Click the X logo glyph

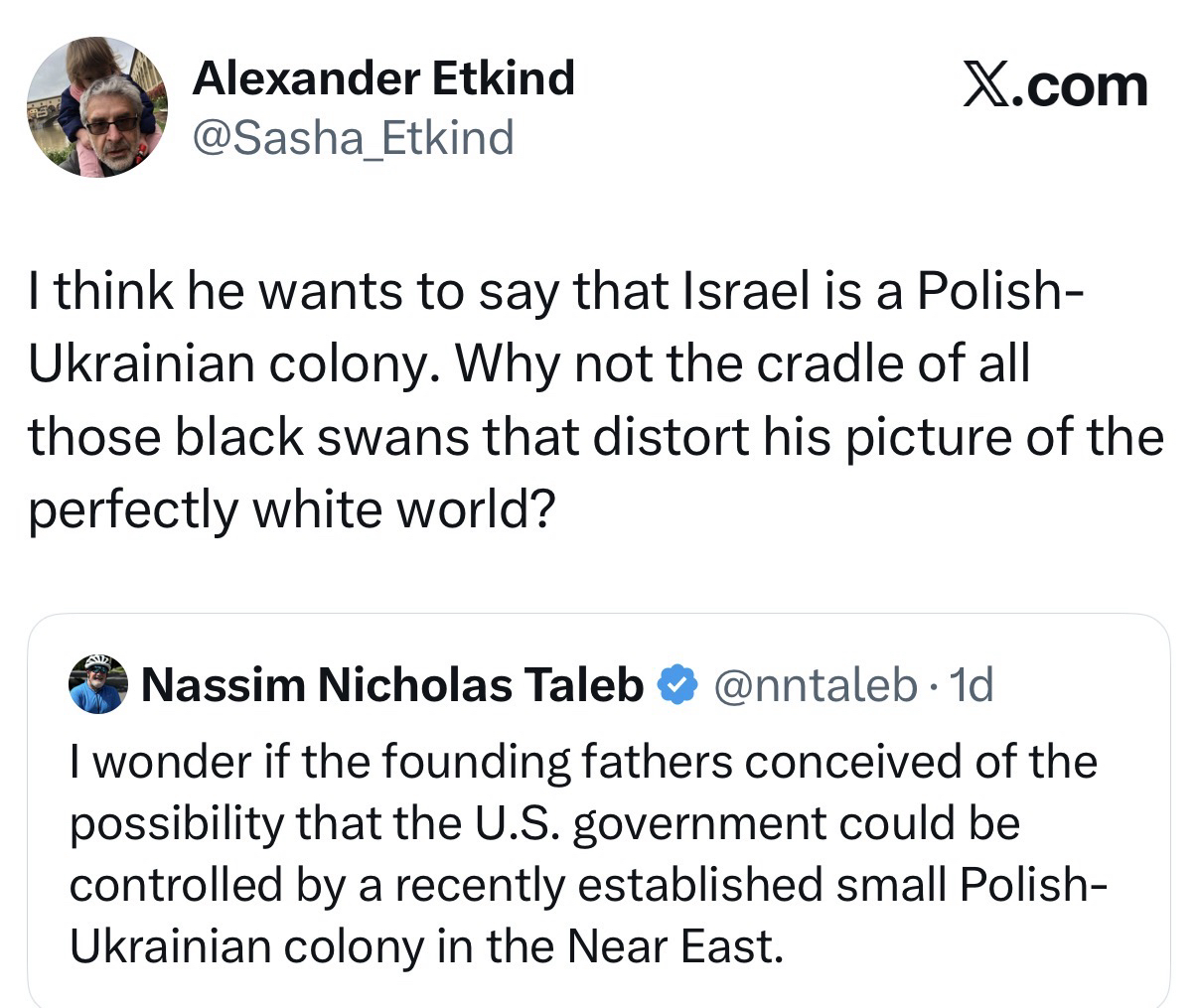point(986,85)
